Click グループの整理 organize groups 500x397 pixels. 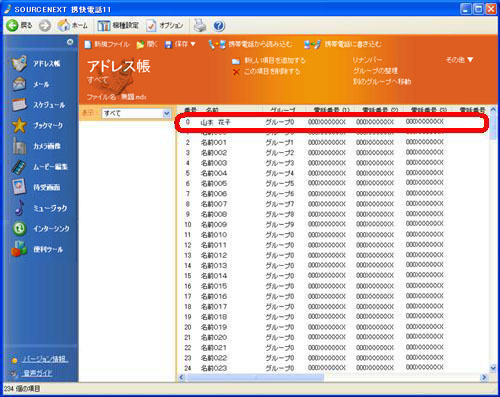click(375, 71)
